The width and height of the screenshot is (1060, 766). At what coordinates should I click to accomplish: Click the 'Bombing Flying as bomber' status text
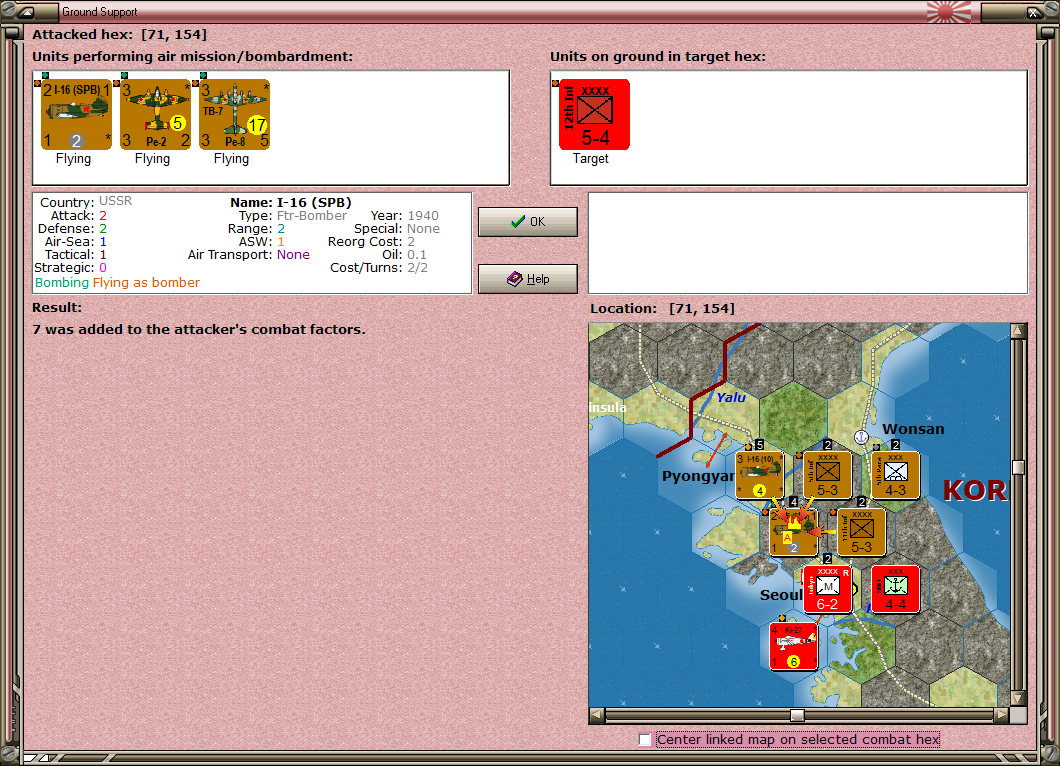(x=118, y=283)
